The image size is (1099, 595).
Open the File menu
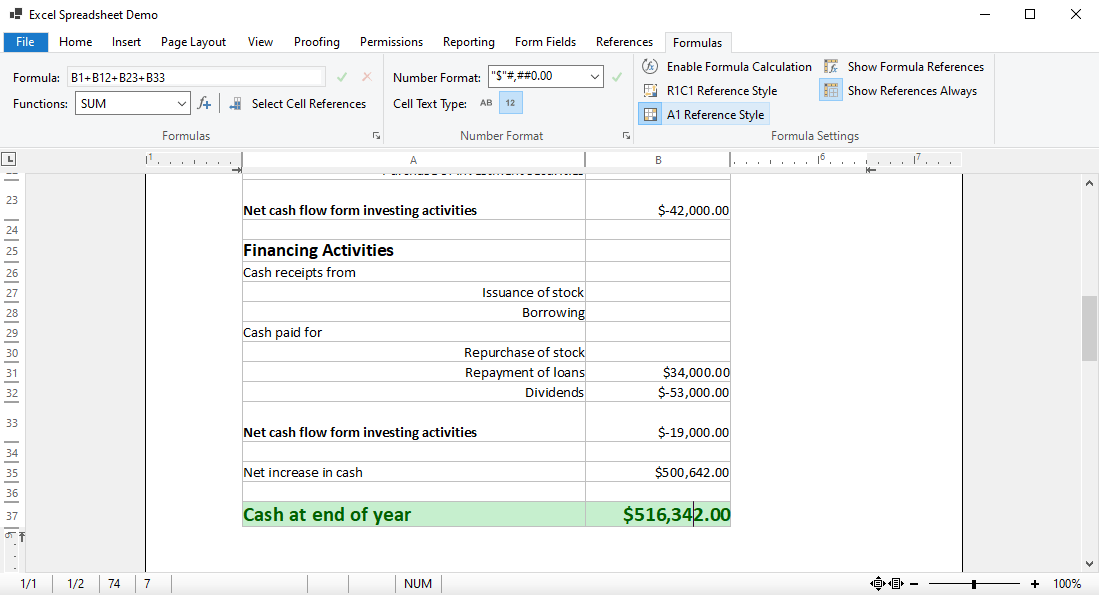coord(25,42)
